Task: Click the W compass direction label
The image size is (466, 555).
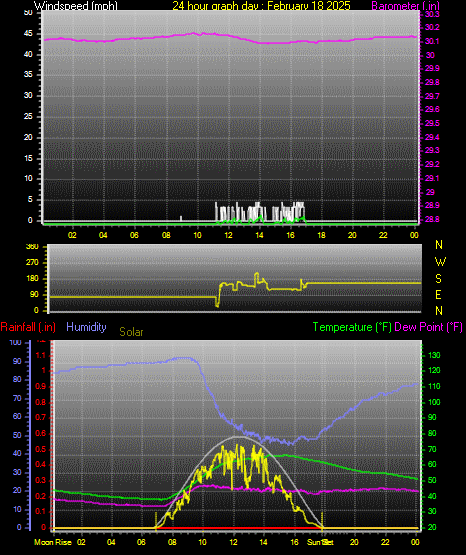Action: 440,262
